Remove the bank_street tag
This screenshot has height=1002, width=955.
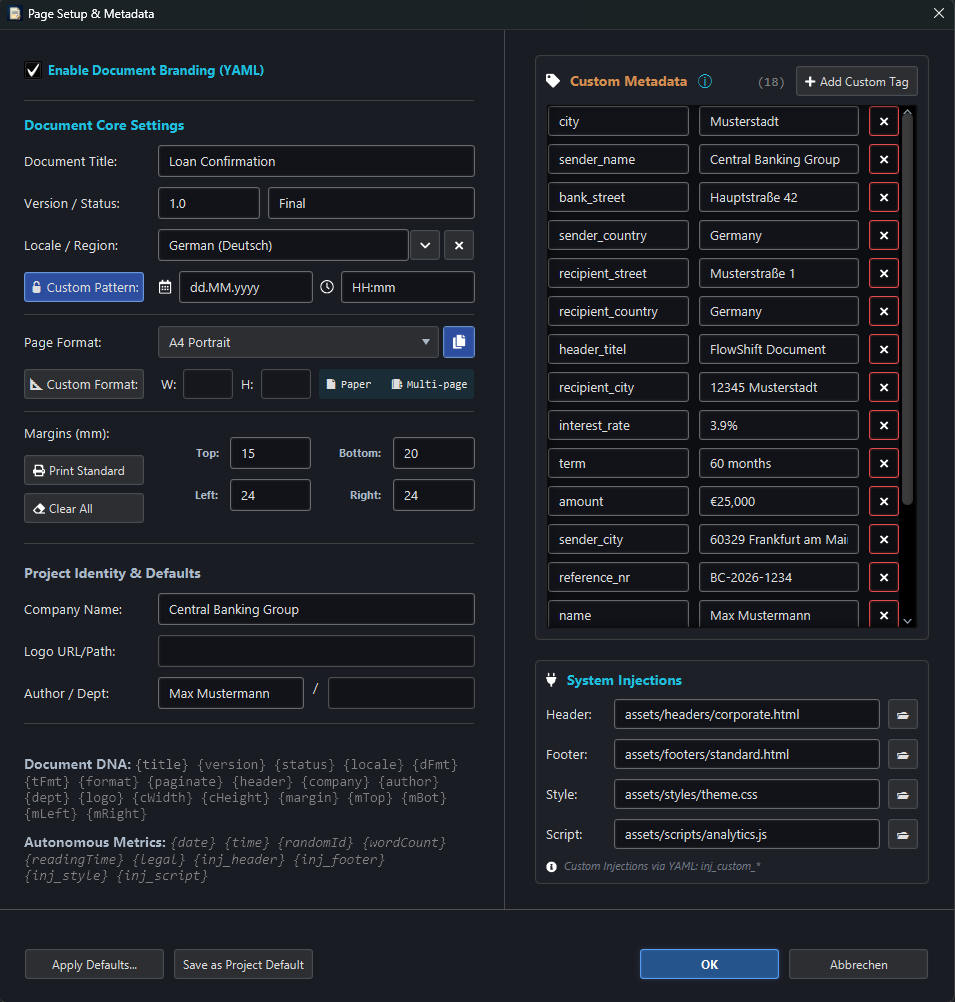[884, 197]
